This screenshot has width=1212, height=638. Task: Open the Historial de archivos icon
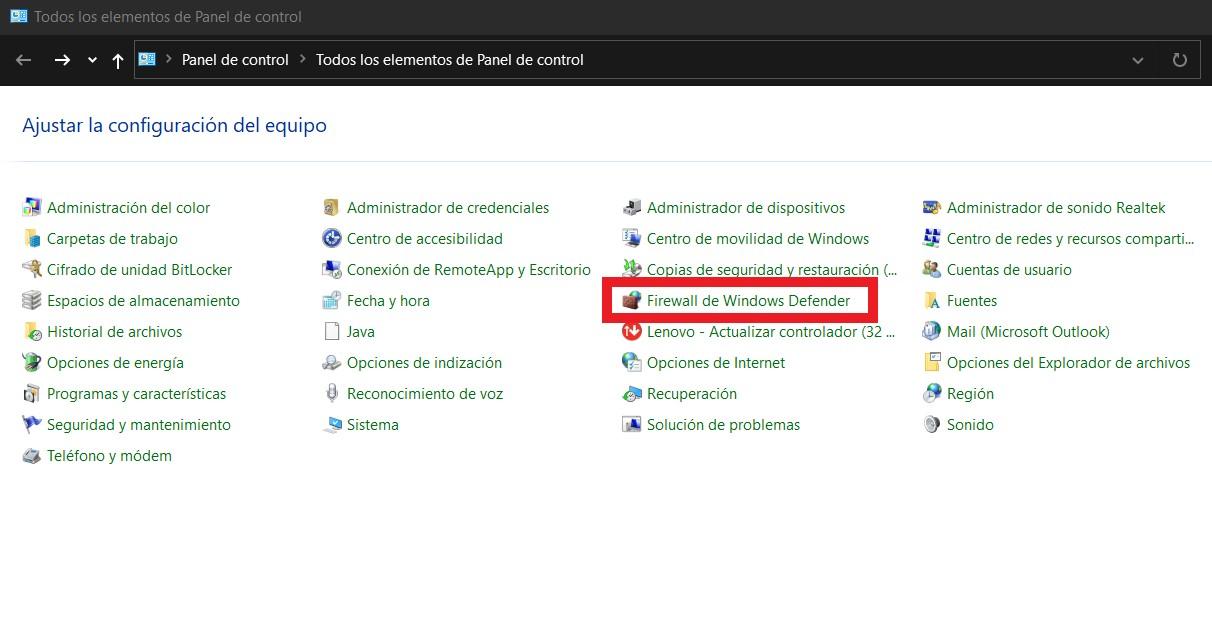(x=32, y=332)
